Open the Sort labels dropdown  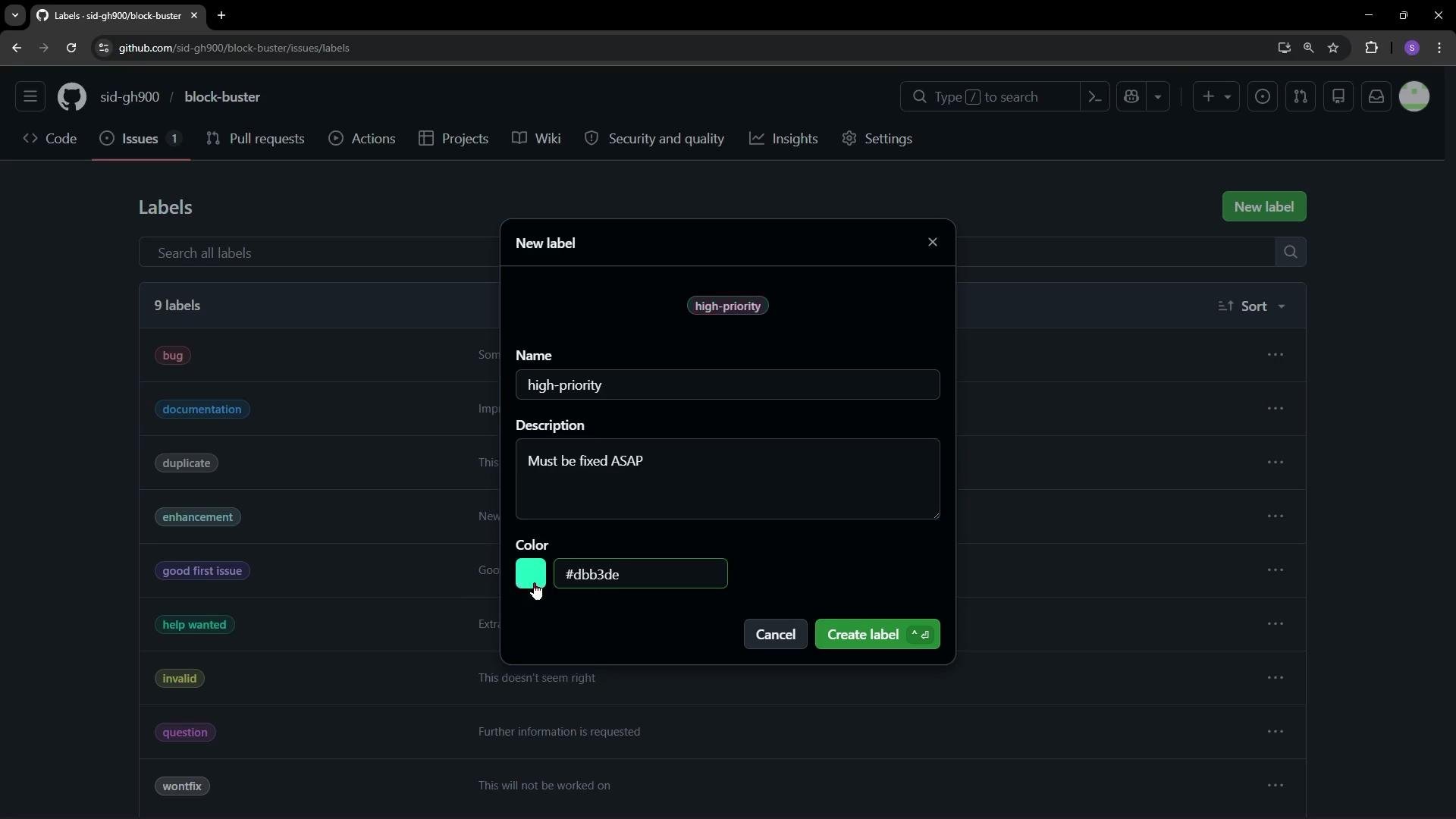1252,306
